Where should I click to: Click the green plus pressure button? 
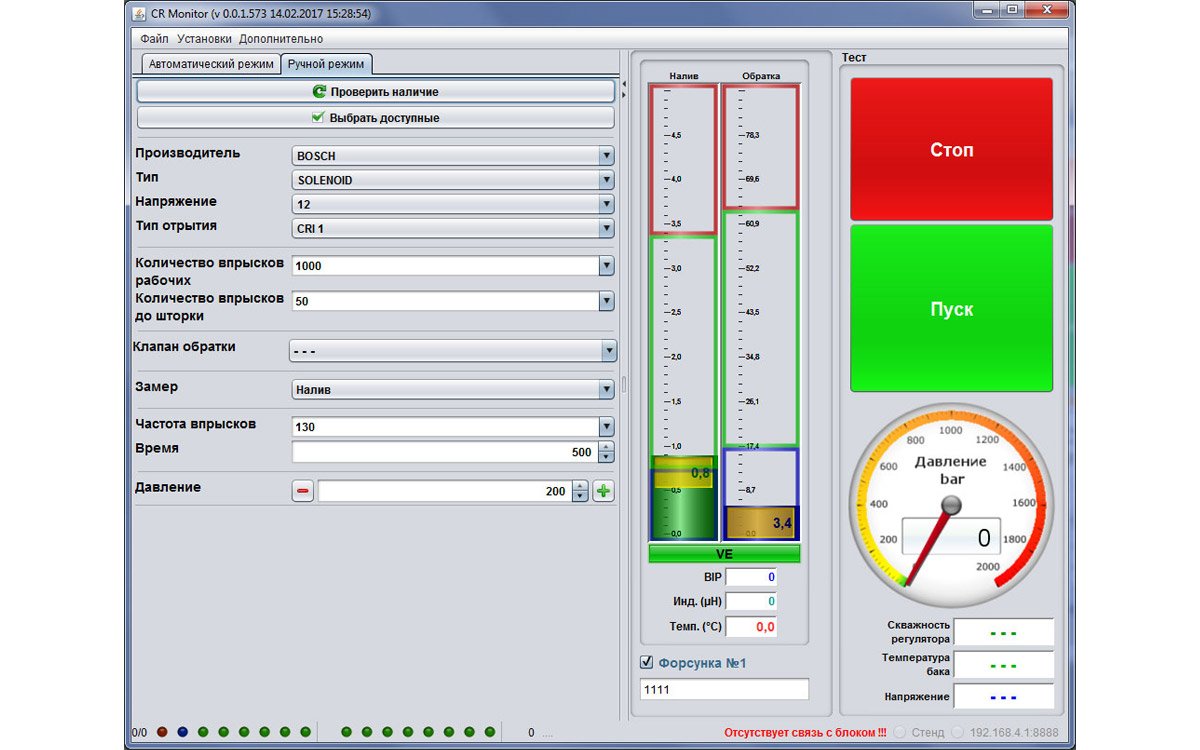603,491
